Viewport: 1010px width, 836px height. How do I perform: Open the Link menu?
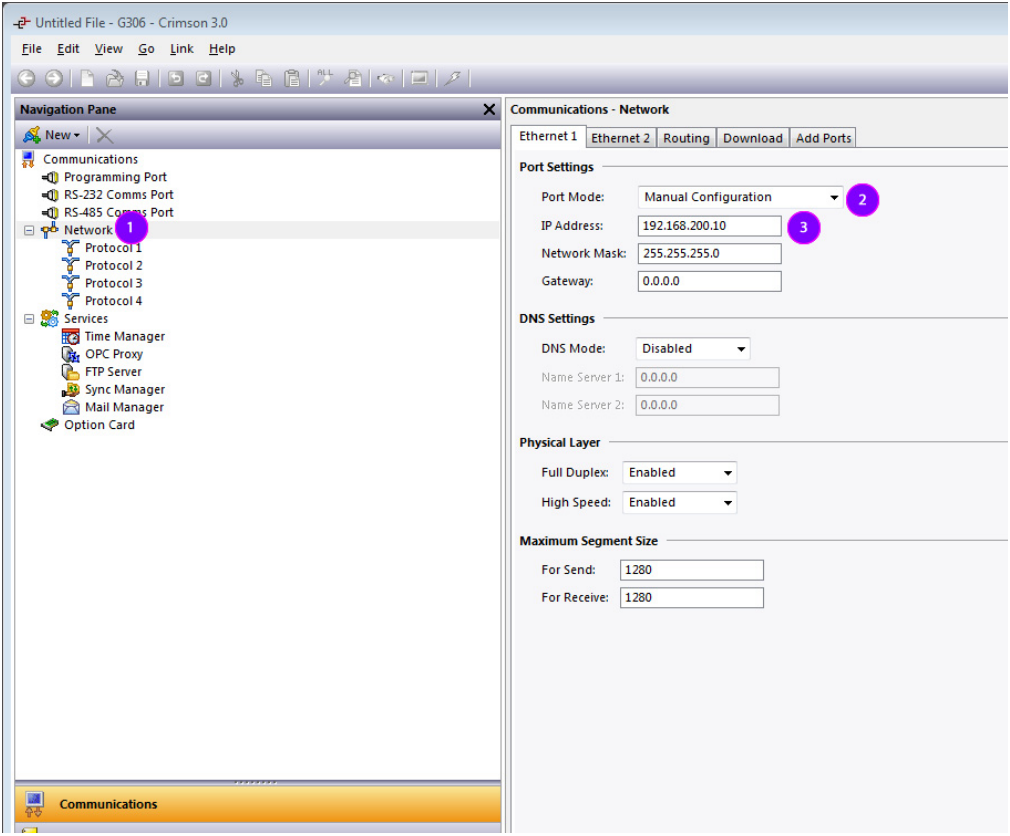(x=182, y=49)
